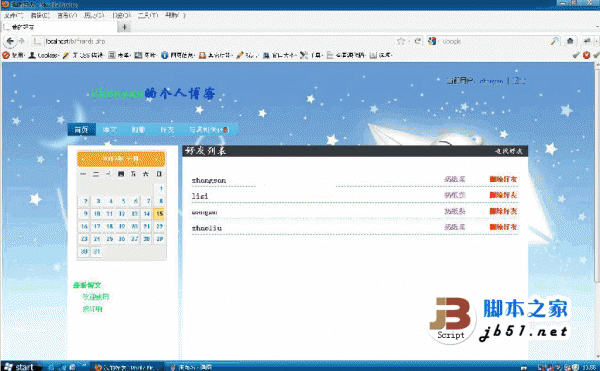
Task: Click the Google search input box
Action: 494,41
